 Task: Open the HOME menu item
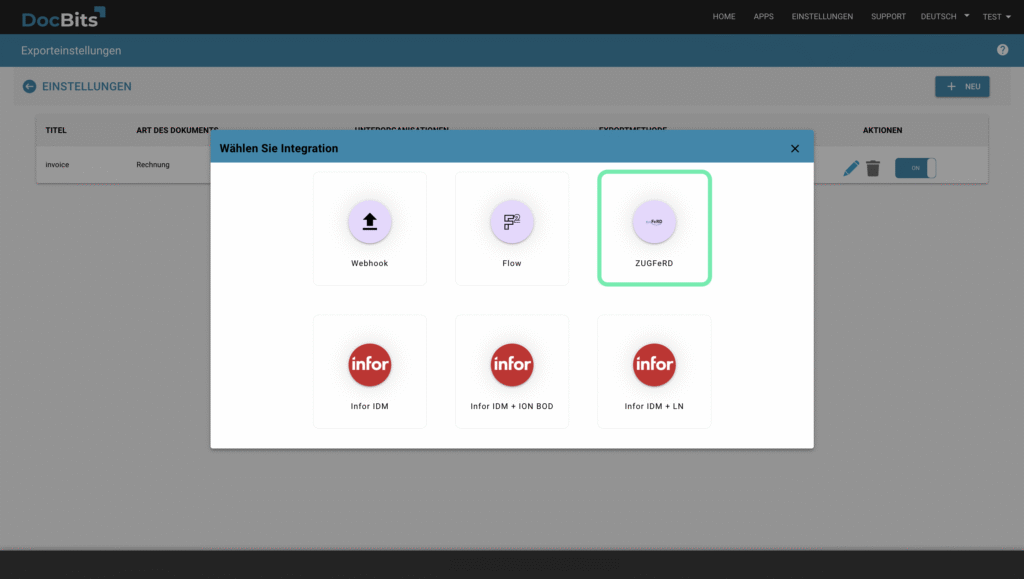click(x=724, y=16)
